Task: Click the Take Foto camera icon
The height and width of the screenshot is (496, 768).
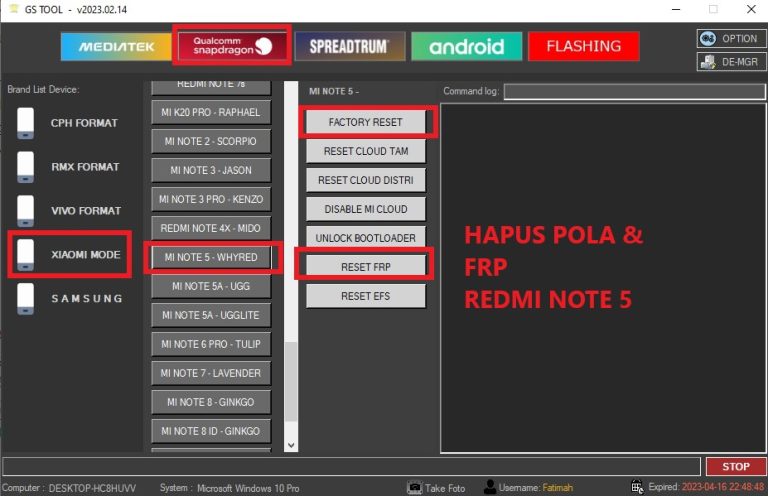Action: pyautogui.click(x=414, y=488)
